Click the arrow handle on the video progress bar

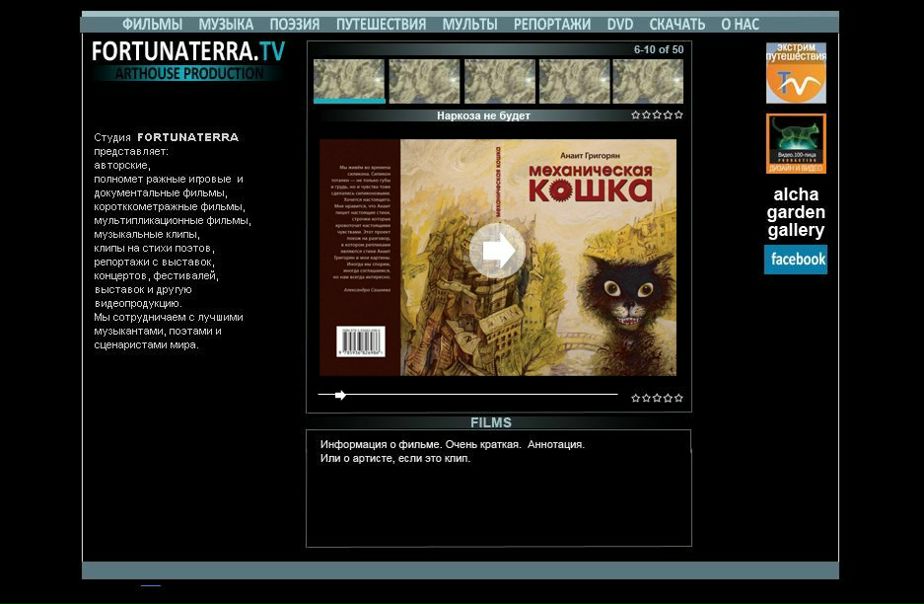(340, 395)
